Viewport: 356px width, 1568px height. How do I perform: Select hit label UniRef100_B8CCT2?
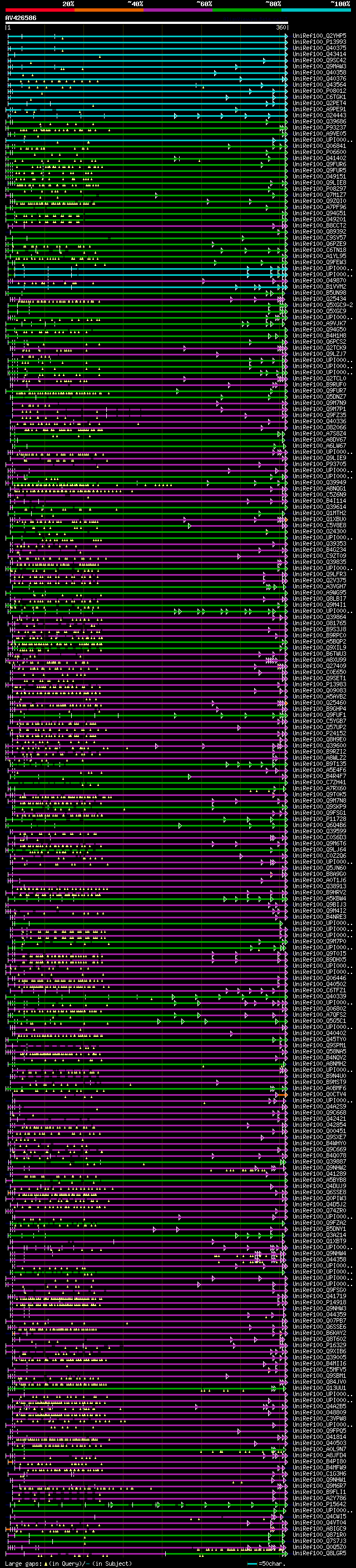point(319,225)
